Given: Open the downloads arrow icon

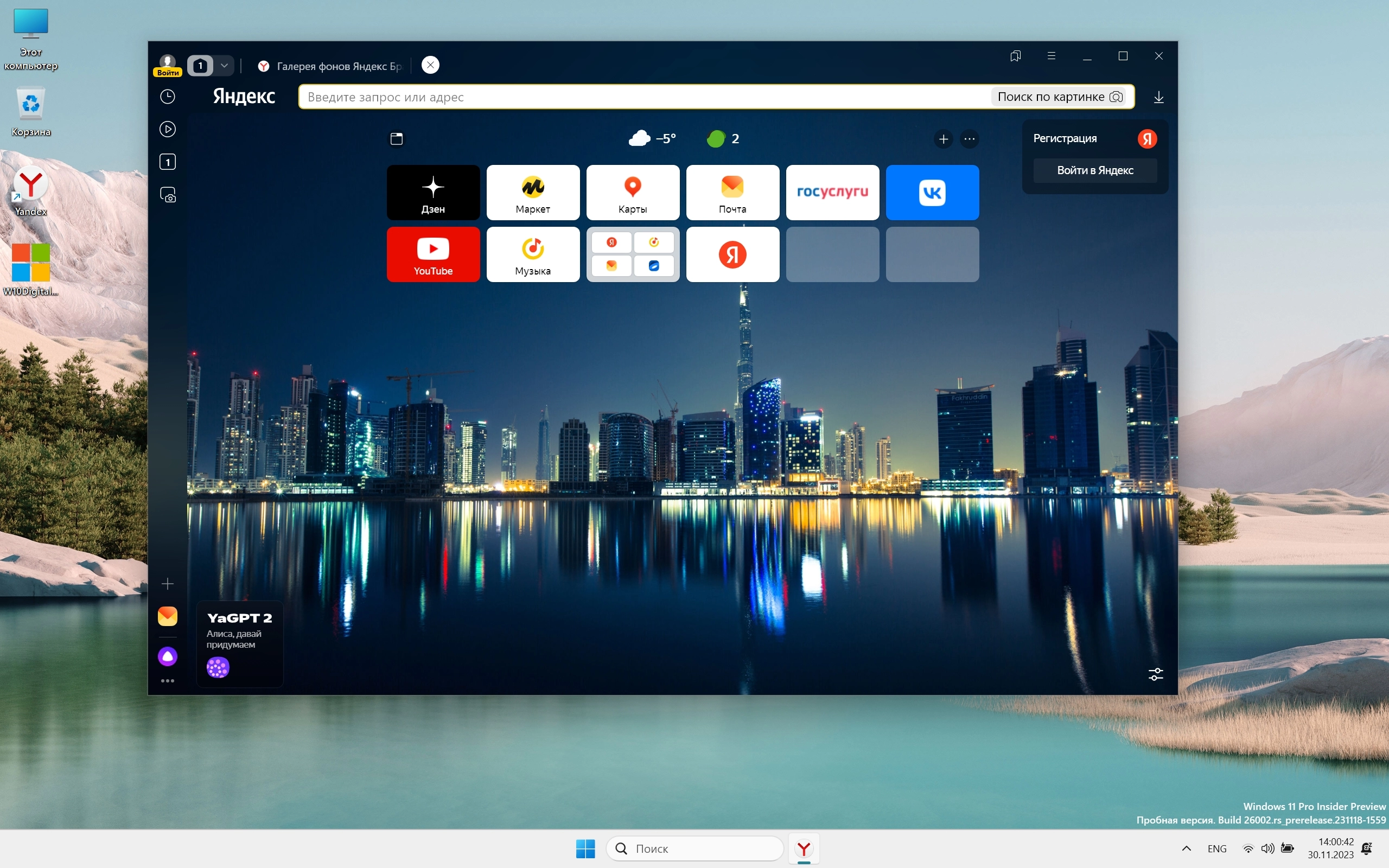Looking at the screenshot, I should click(x=1158, y=97).
